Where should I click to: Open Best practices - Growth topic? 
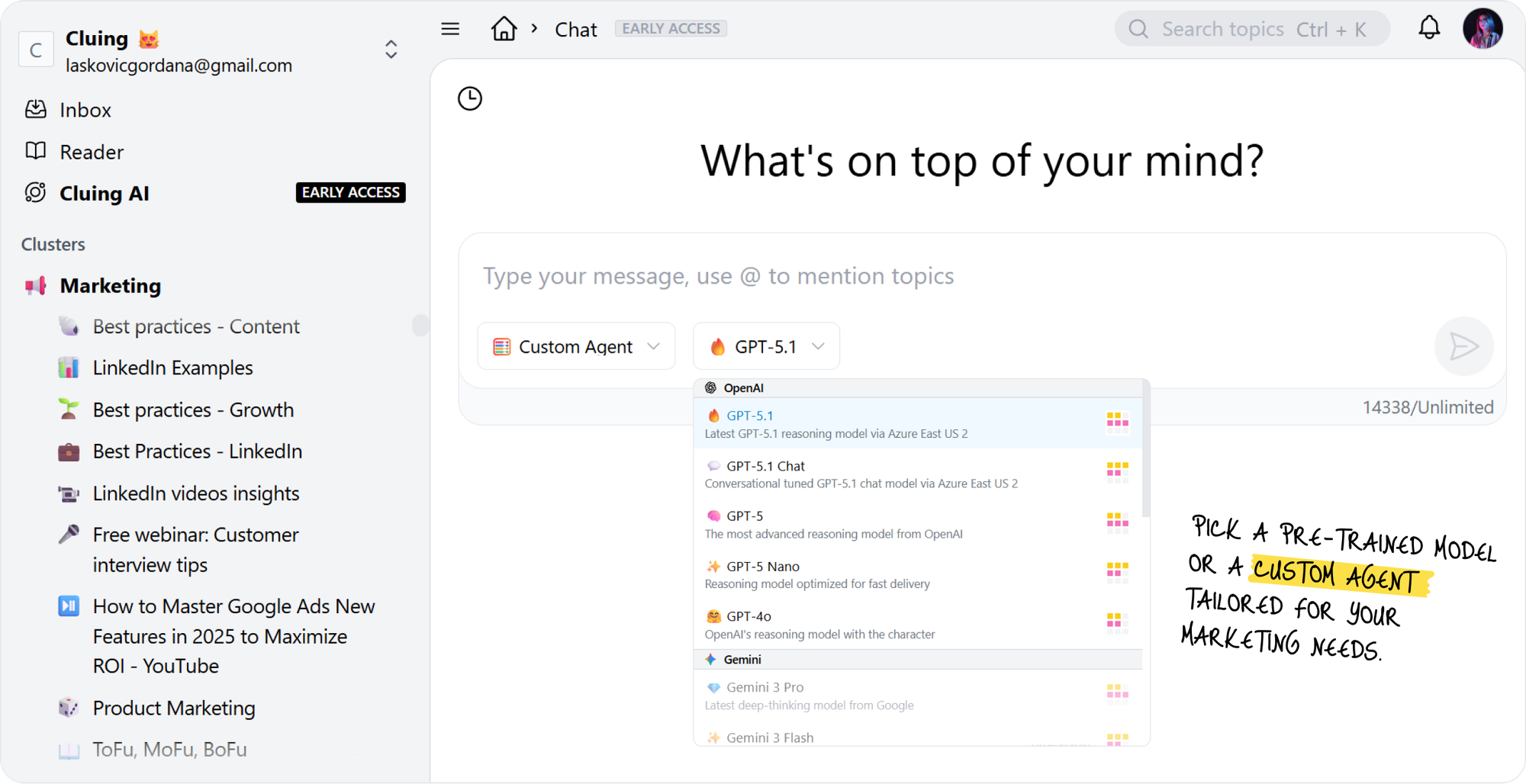(193, 410)
